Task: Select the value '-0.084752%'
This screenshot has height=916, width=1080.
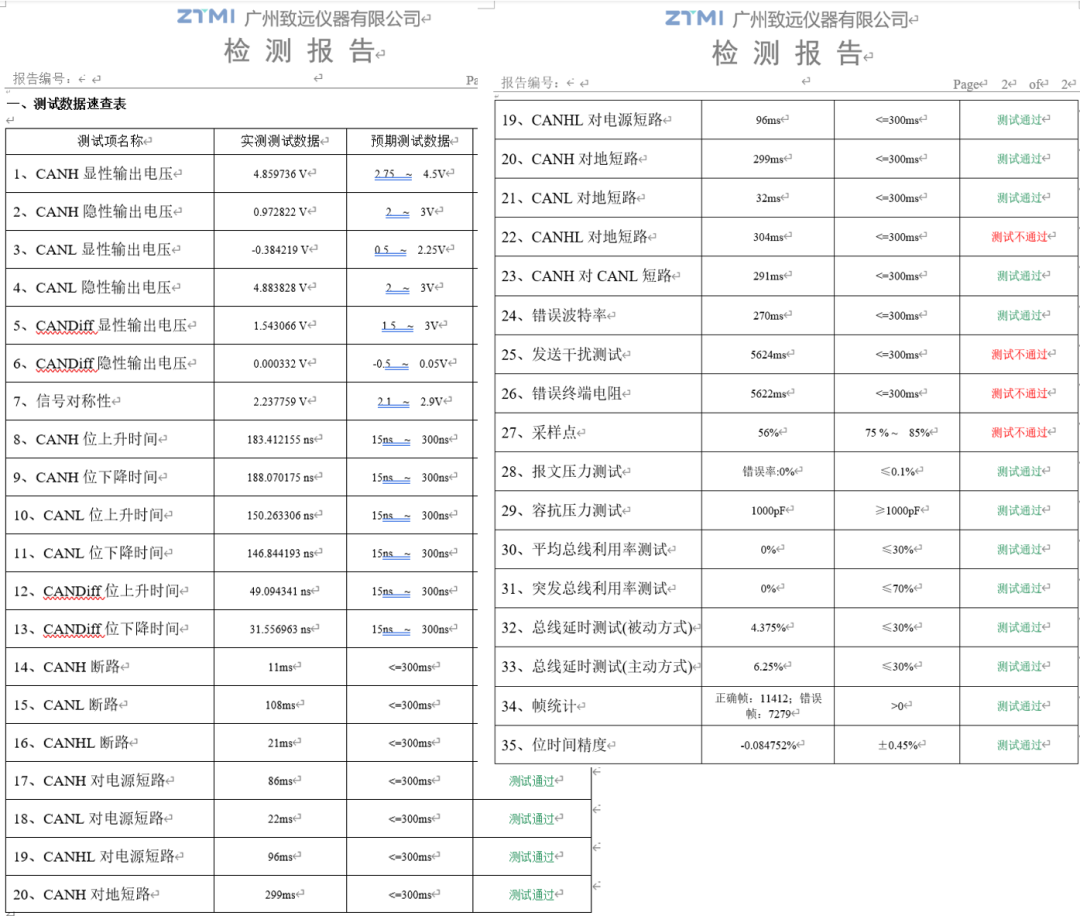Action: click(x=768, y=746)
